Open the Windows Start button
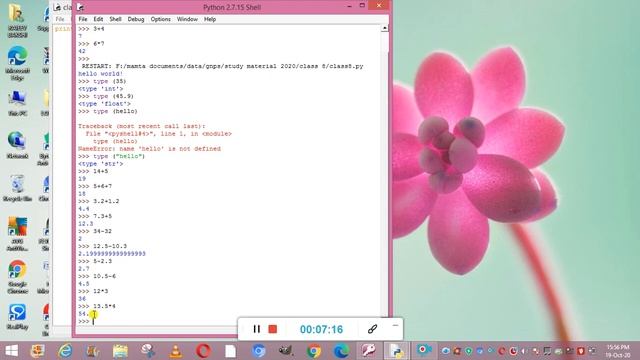640x360 pixels. click(x=11, y=351)
